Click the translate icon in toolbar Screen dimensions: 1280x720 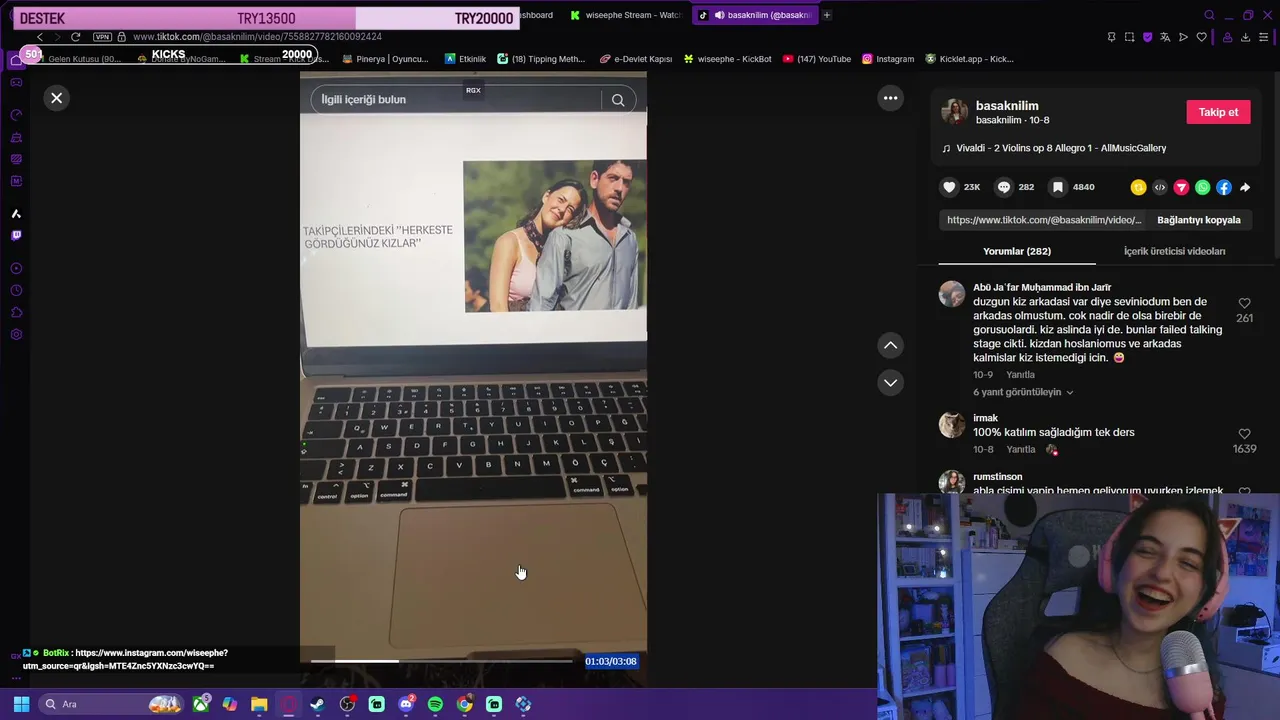1165,37
